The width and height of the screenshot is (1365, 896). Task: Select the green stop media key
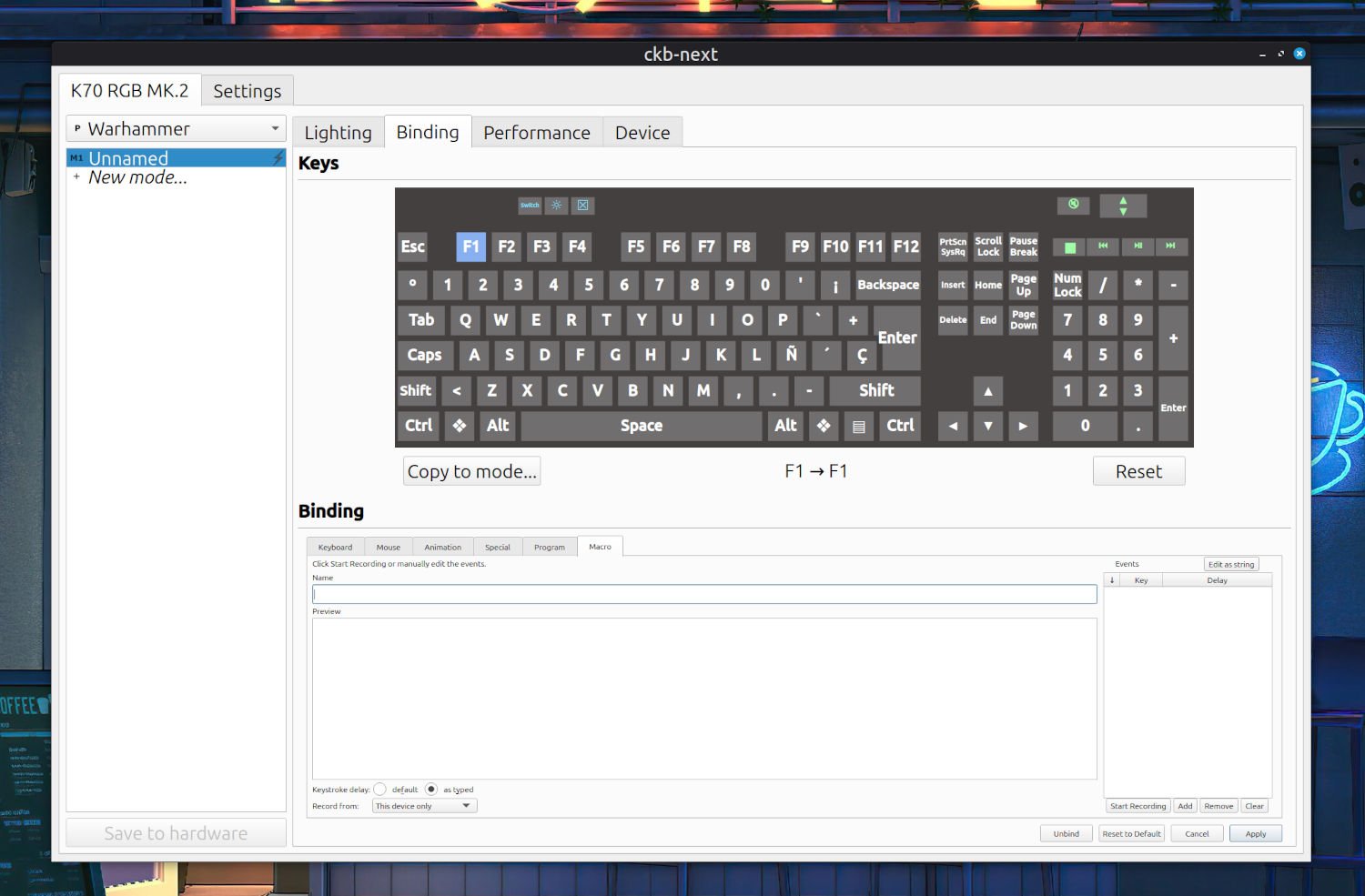coord(1068,247)
